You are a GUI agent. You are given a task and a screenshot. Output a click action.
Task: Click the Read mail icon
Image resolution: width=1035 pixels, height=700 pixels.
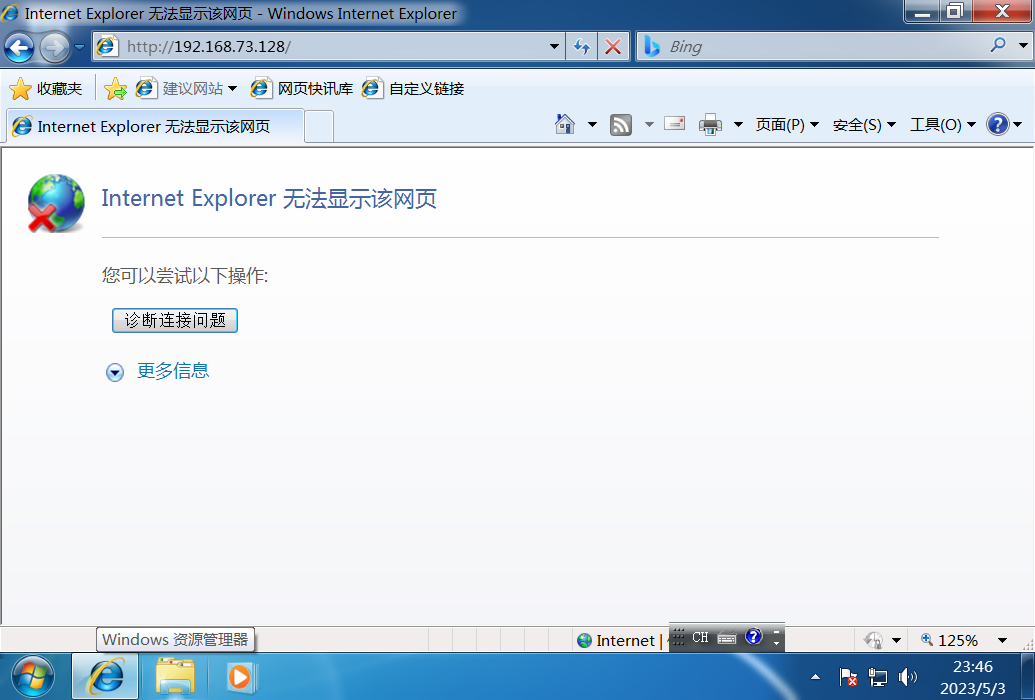674,123
